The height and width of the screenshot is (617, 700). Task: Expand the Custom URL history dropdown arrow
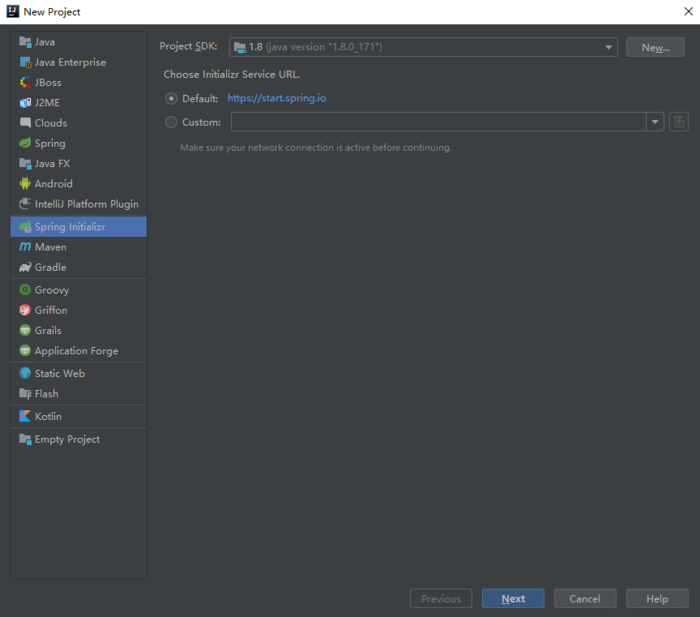pyautogui.click(x=655, y=122)
